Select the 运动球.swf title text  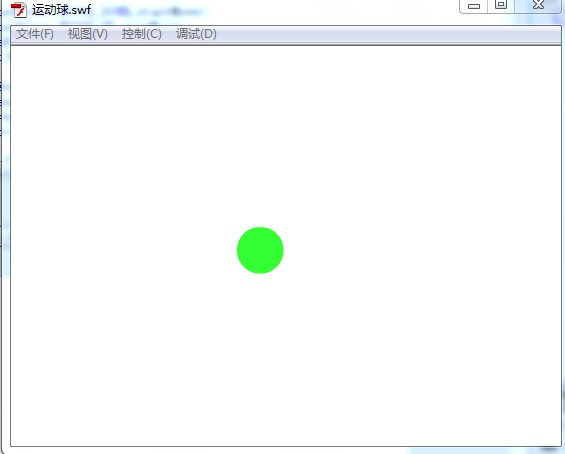(62, 10)
